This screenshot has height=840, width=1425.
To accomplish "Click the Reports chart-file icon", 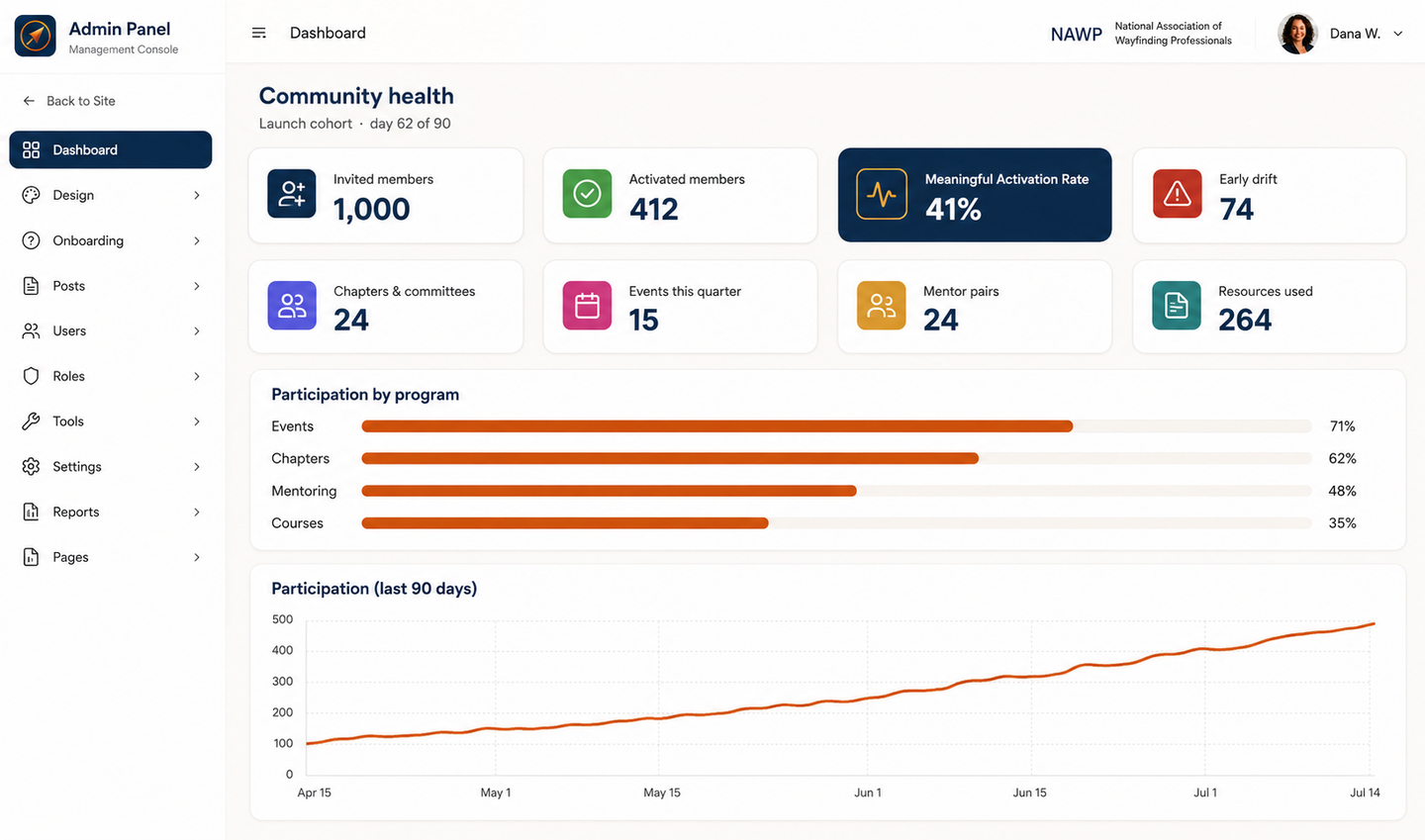I will [31, 512].
